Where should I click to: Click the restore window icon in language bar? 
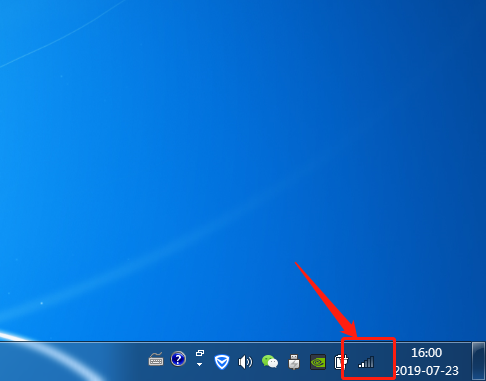200,353
